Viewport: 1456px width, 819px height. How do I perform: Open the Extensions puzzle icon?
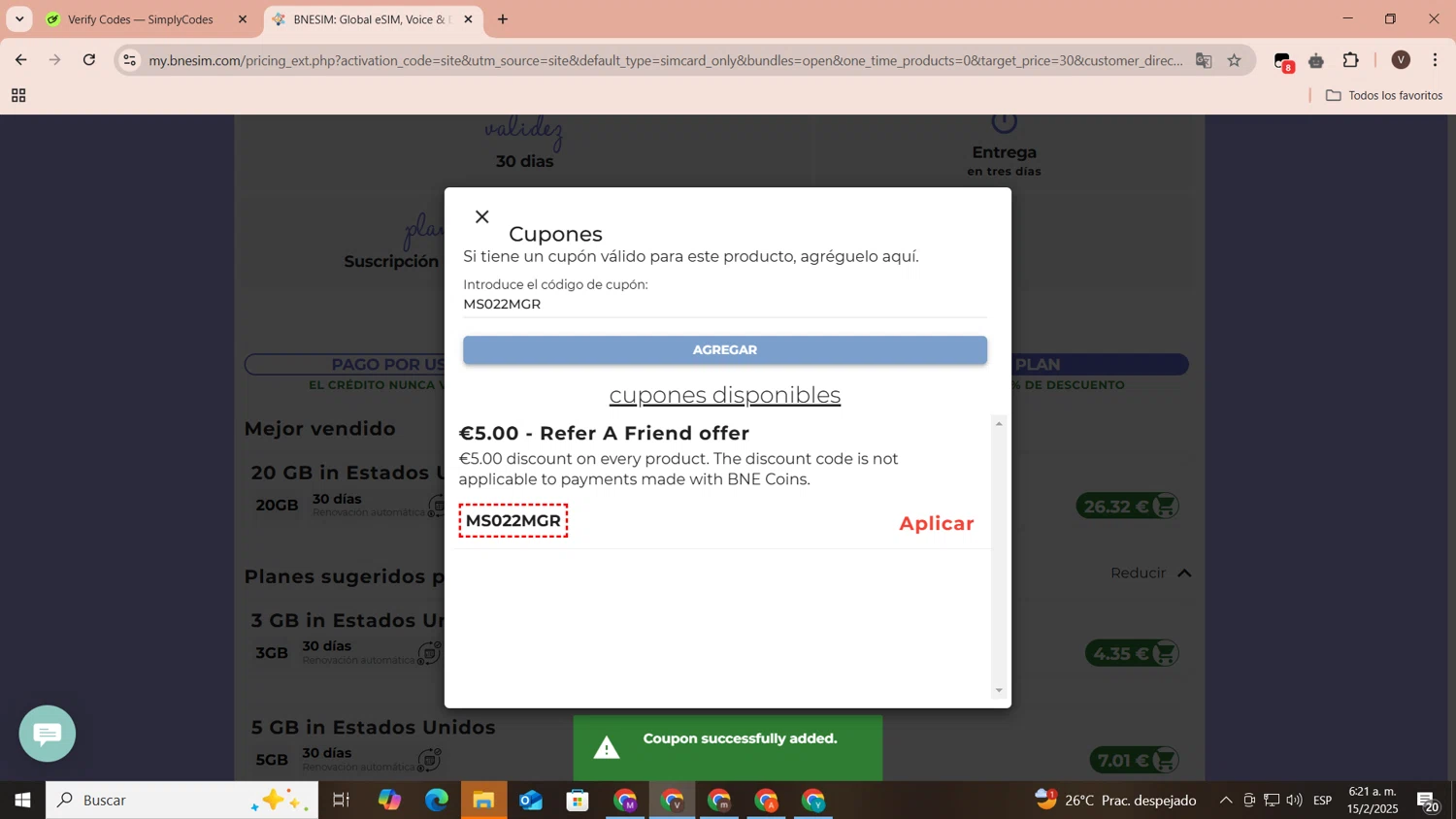tap(1351, 60)
